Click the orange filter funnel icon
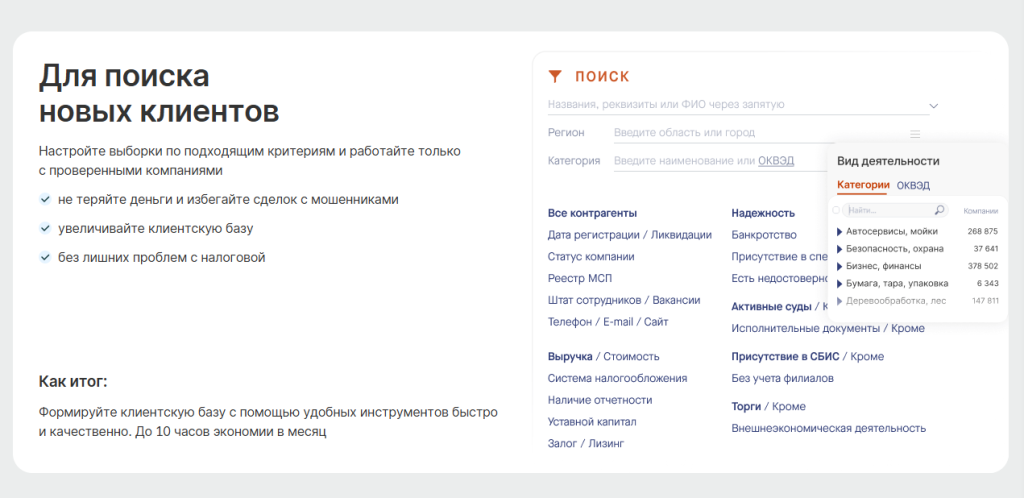Image resolution: width=1024 pixels, height=498 pixels. point(555,77)
